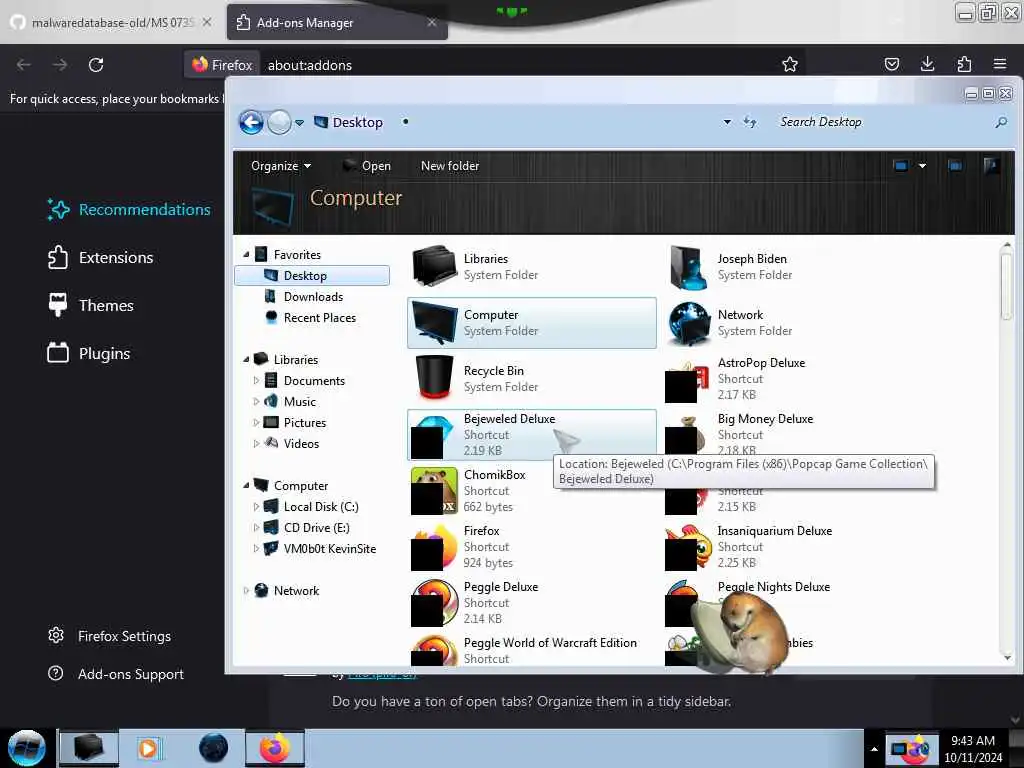Open recent locations dropdown beside forward button

click(299, 123)
